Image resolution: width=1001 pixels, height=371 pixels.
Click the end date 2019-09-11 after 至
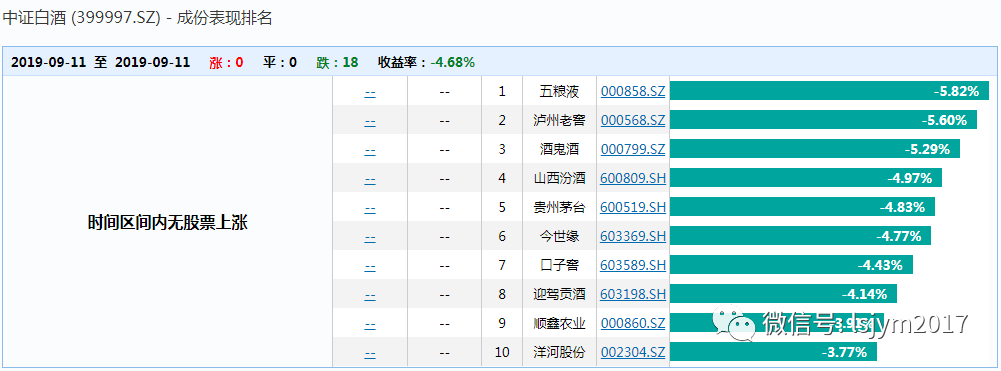point(152,62)
